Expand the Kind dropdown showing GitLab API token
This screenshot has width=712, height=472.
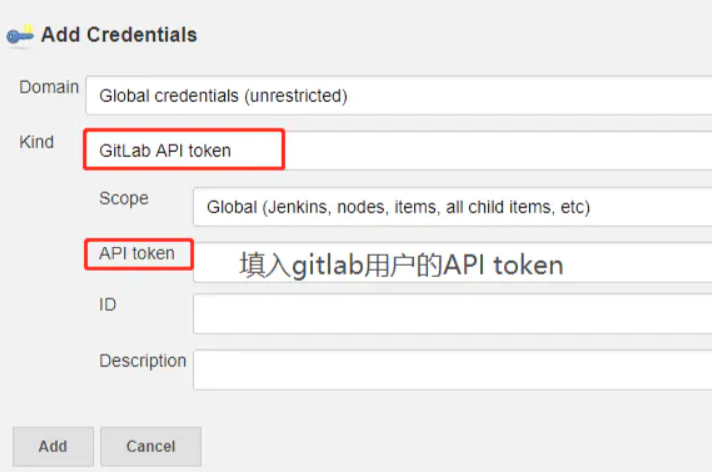click(399, 150)
